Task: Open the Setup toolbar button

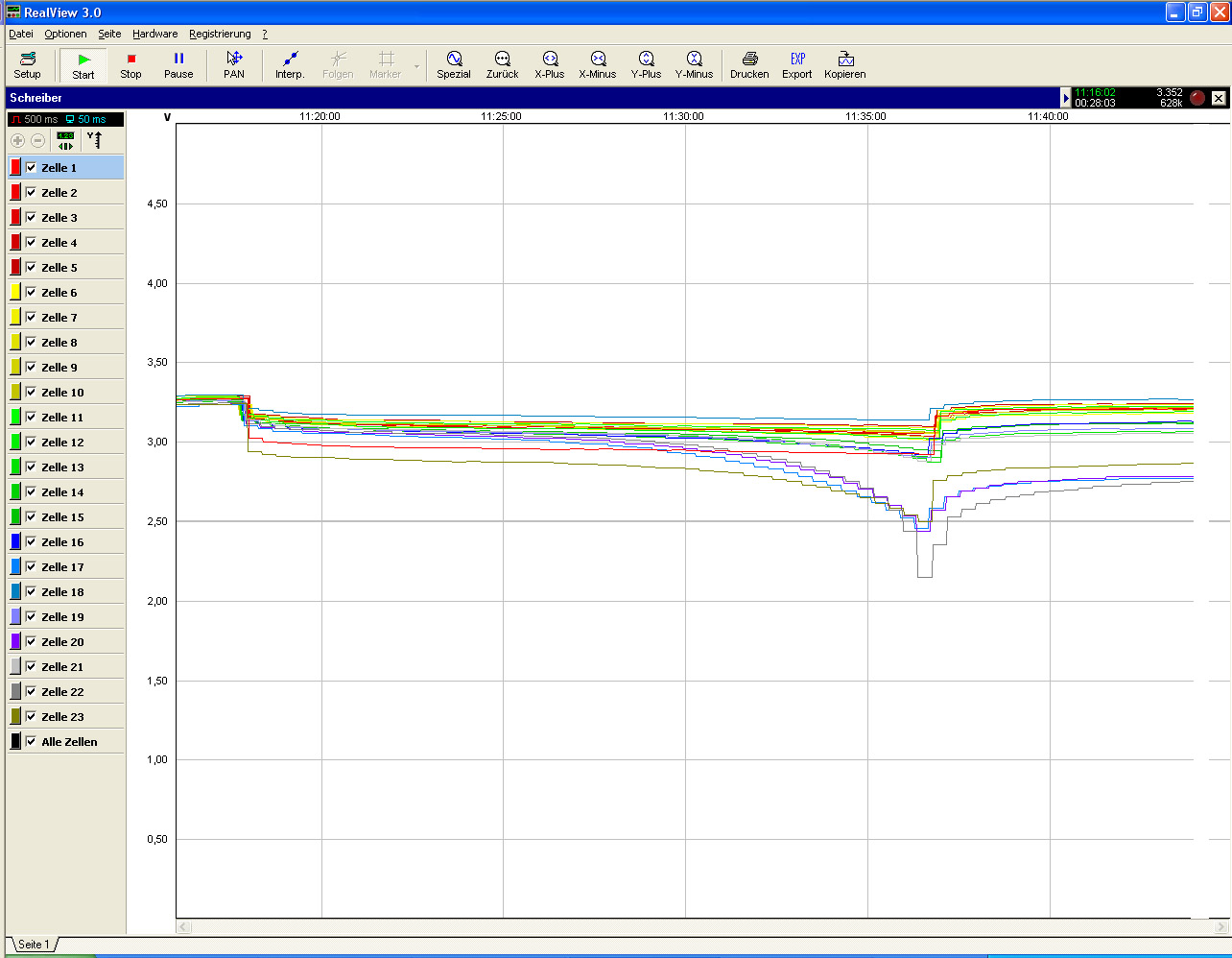Action: (27, 64)
